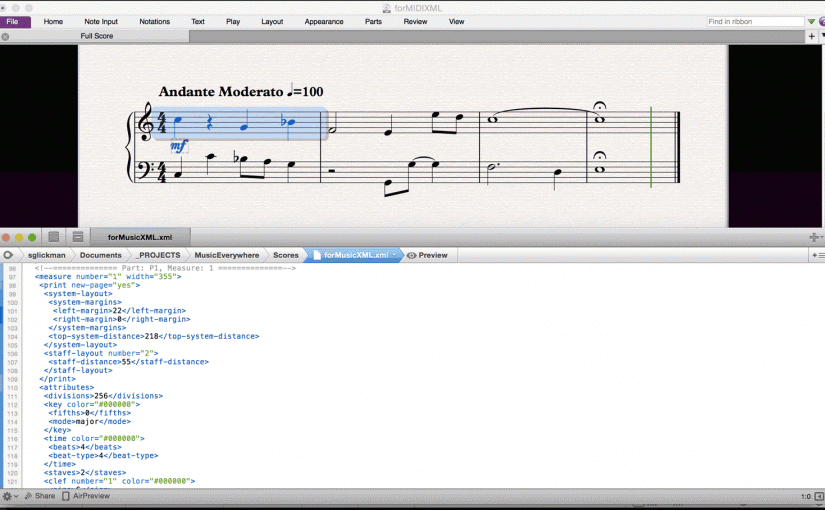The width and height of the screenshot is (825, 510).
Task: Click the Share button in the status bar
Action: pyautogui.click(x=40, y=496)
